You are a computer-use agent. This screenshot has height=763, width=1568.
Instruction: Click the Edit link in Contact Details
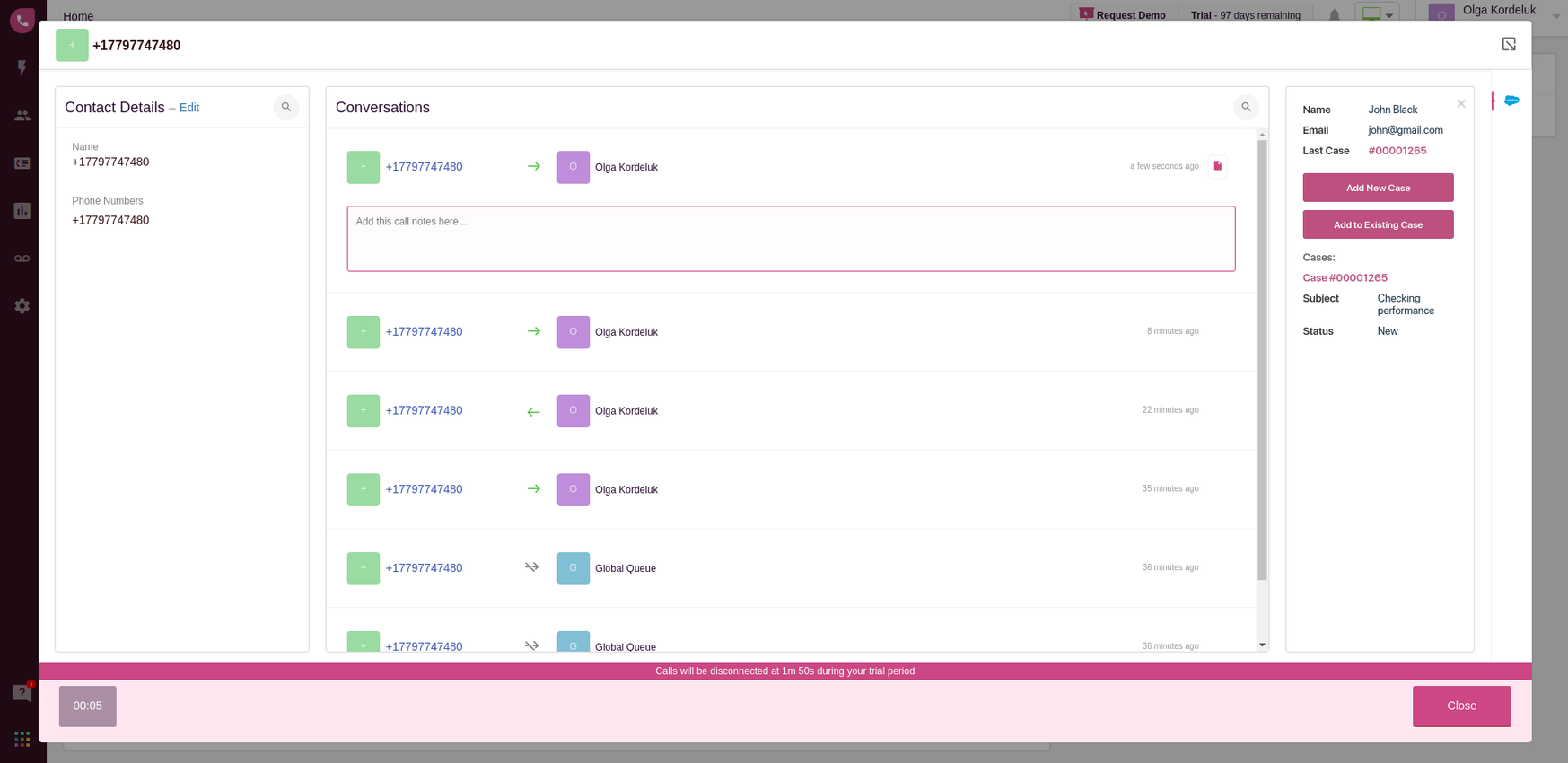coord(189,108)
